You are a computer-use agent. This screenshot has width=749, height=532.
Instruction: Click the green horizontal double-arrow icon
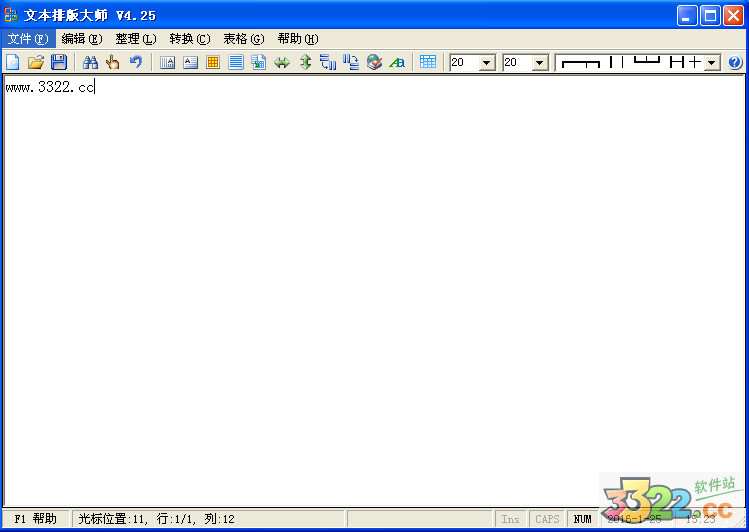(x=282, y=62)
